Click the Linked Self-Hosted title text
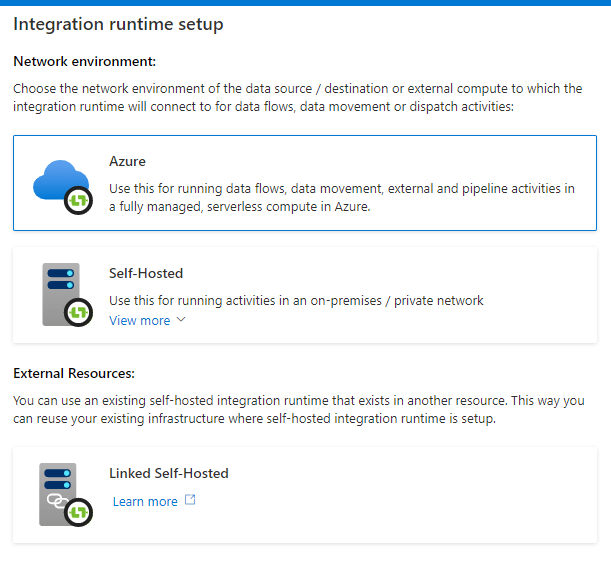 point(169,473)
